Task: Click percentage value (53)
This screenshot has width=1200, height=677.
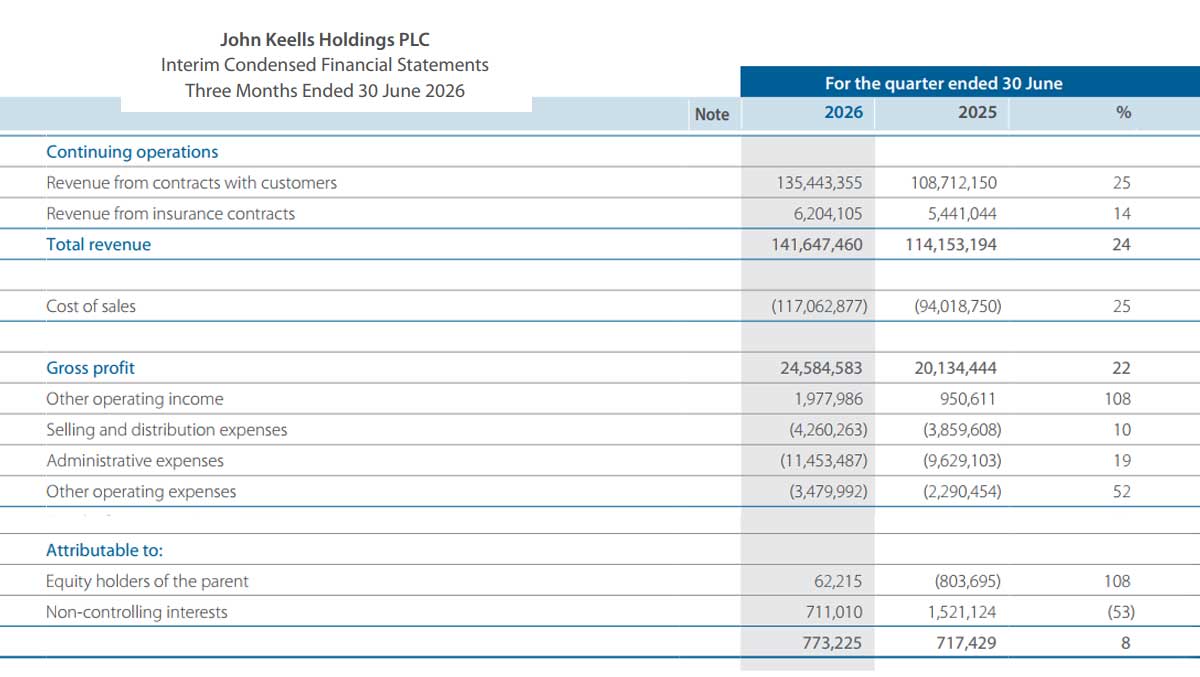Action: pos(1120,612)
